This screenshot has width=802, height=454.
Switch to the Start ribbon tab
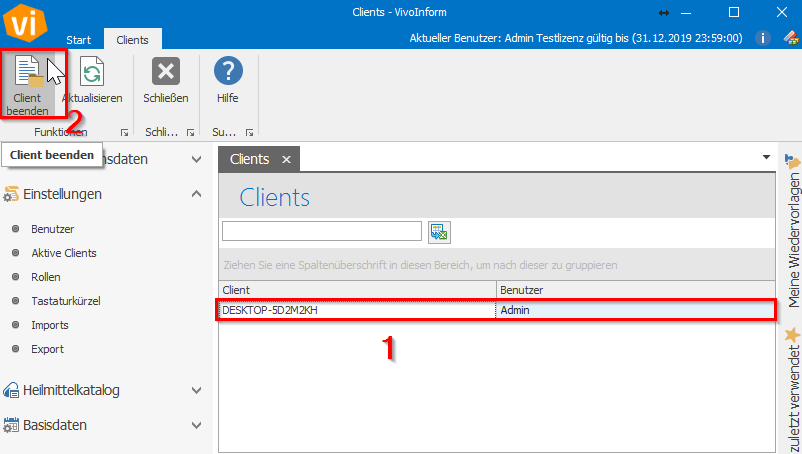[79, 40]
